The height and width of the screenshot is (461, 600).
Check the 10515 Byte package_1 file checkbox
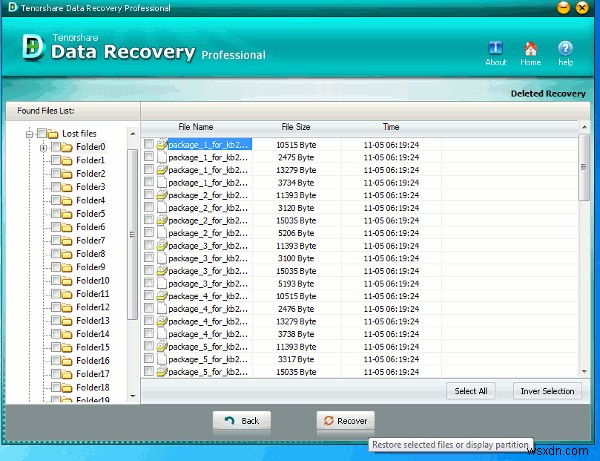pos(149,144)
